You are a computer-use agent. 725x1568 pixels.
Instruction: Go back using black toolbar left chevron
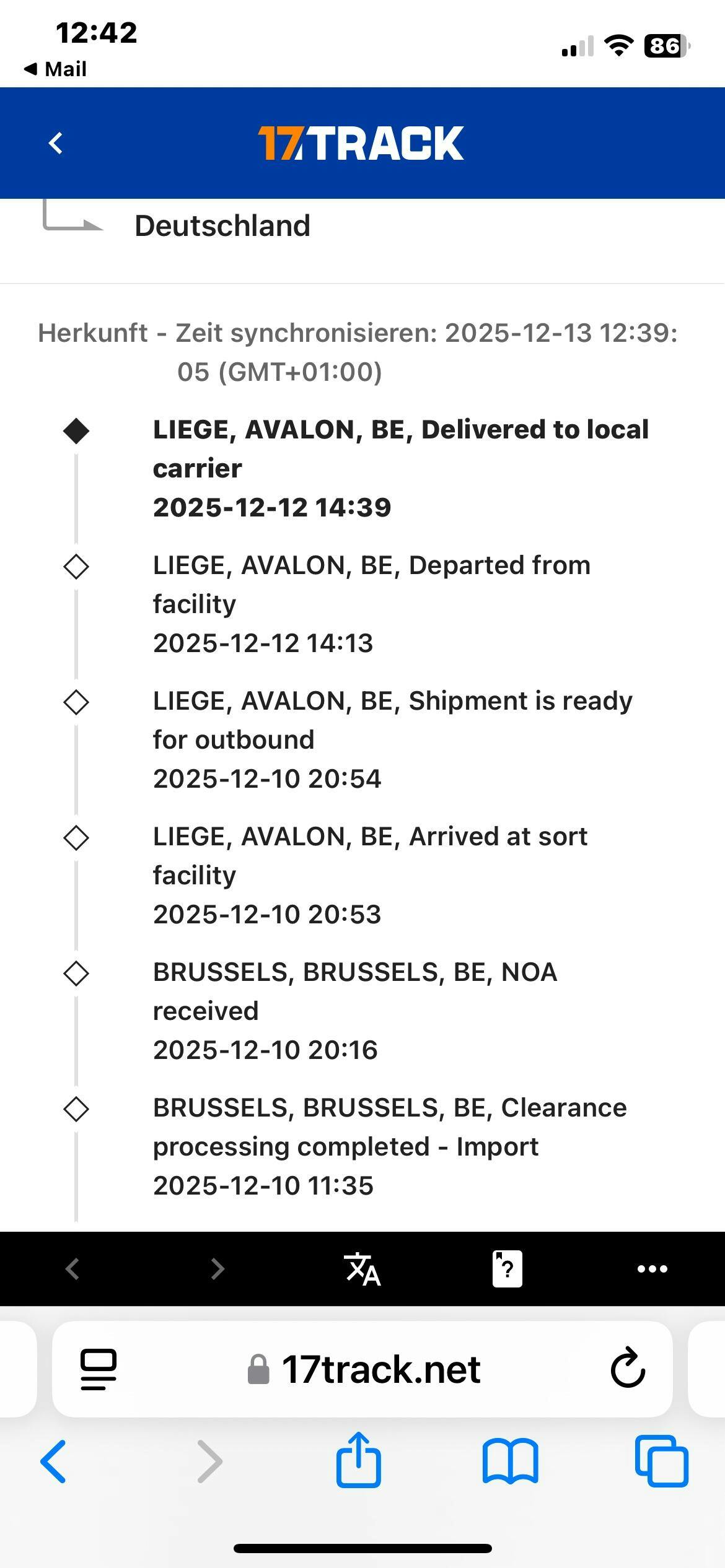coord(72,1269)
